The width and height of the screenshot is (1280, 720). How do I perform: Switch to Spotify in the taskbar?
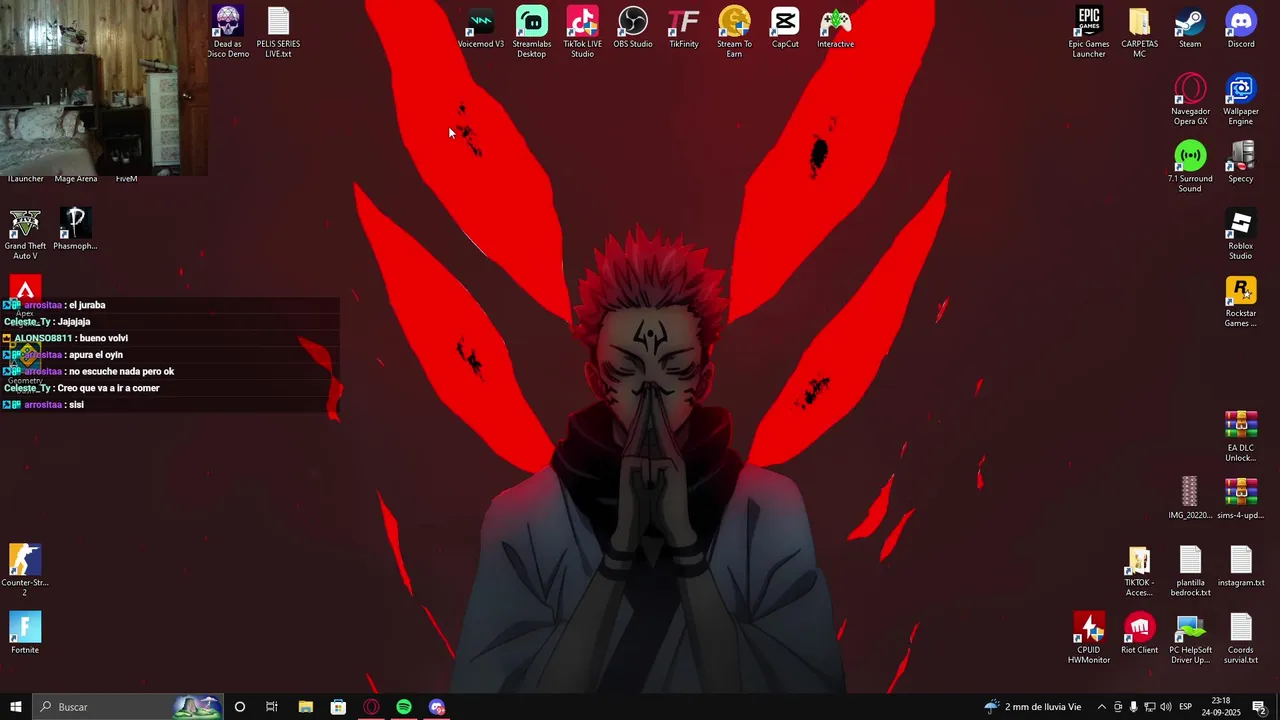(404, 707)
